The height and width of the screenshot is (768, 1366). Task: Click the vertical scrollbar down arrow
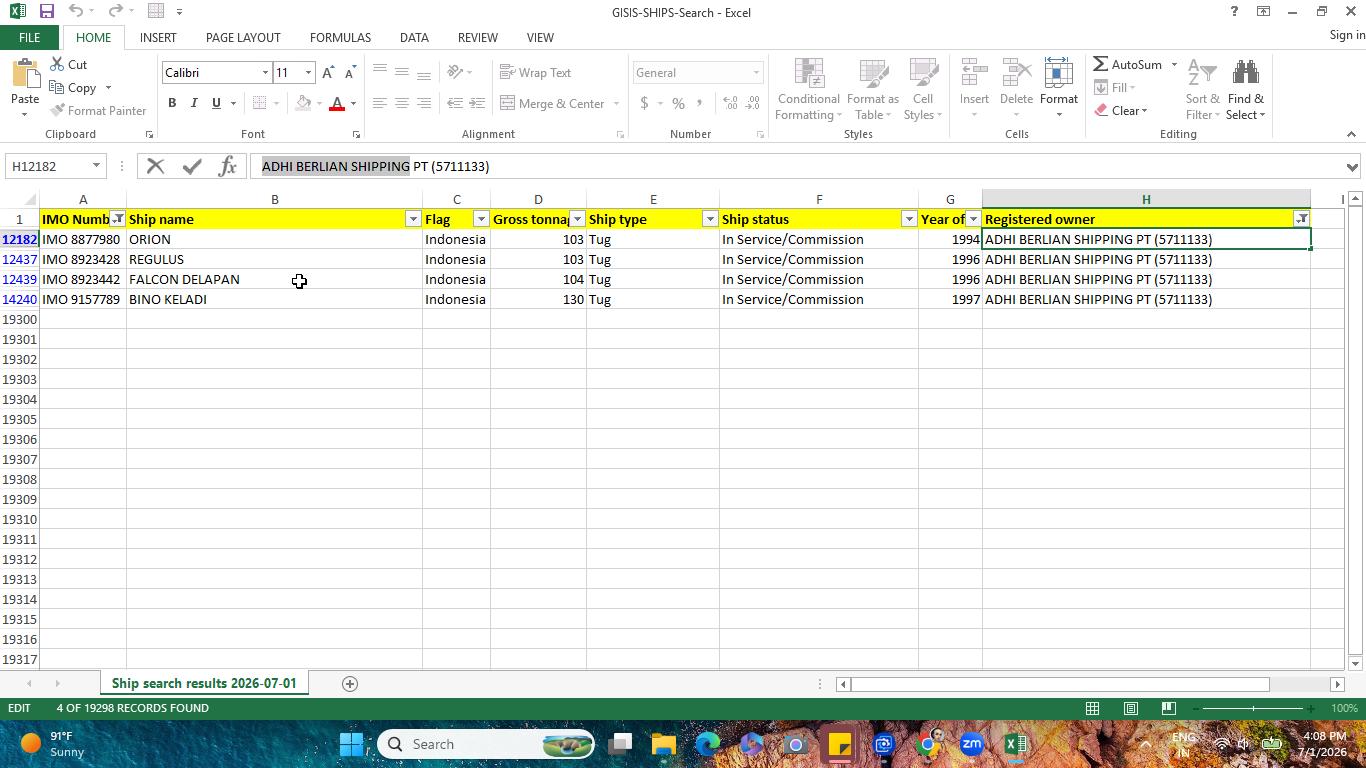[x=1355, y=663]
